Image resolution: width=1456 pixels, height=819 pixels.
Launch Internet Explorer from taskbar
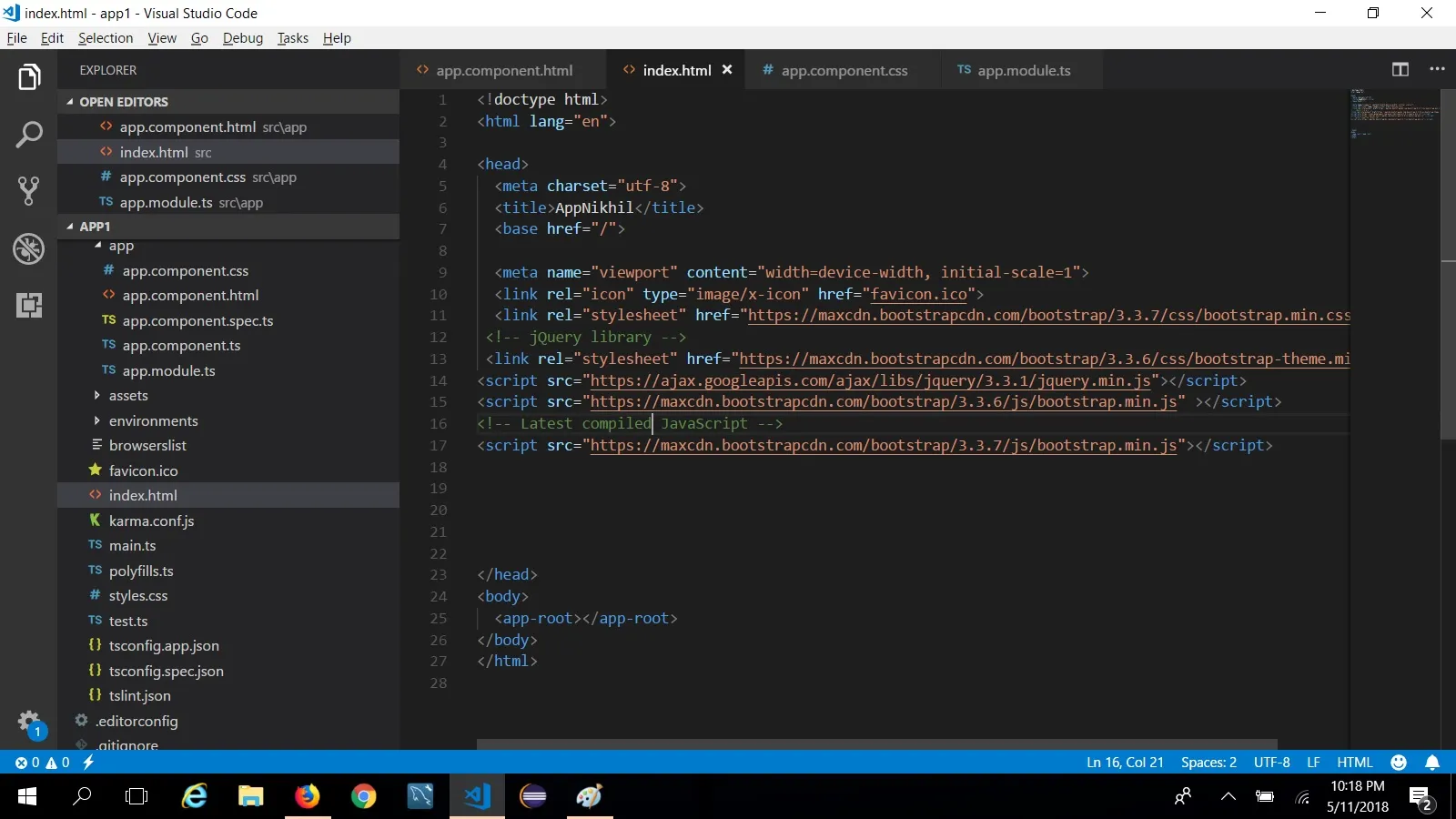(x=195, y=797)
